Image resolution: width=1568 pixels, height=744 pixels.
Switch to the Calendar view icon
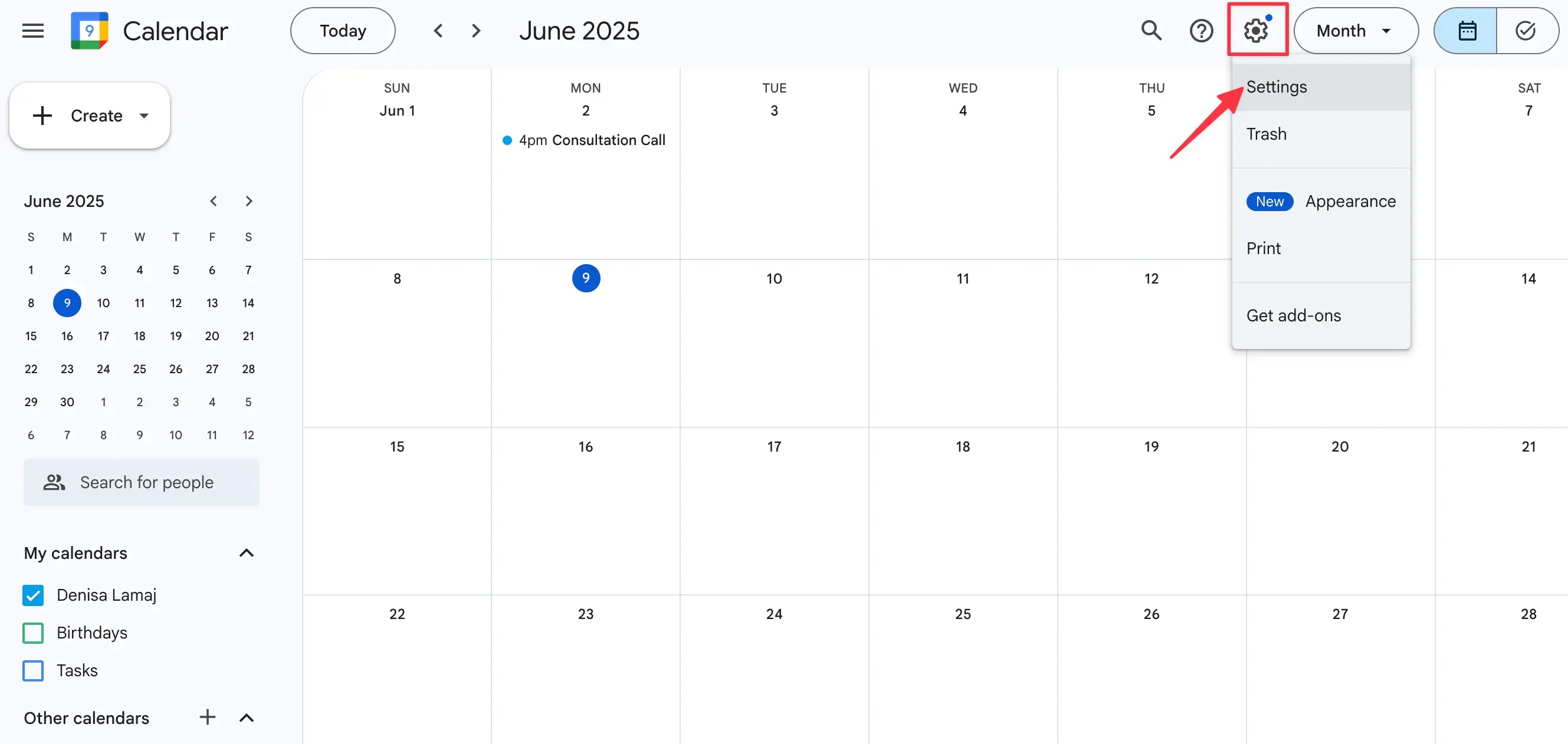(1467, 31)
